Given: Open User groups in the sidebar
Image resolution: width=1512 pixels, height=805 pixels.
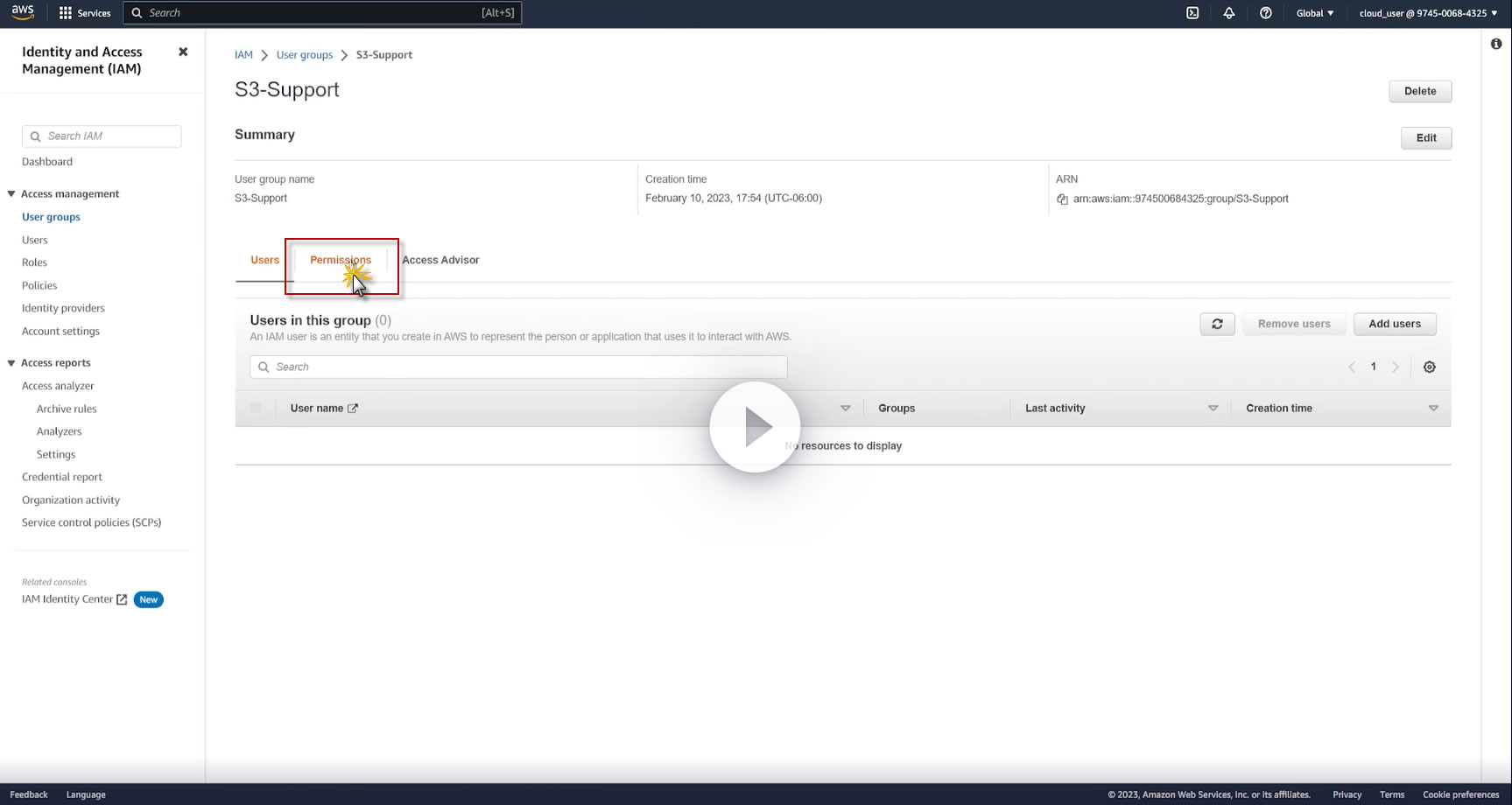Looking at the screenshot, I should (51, 217).
